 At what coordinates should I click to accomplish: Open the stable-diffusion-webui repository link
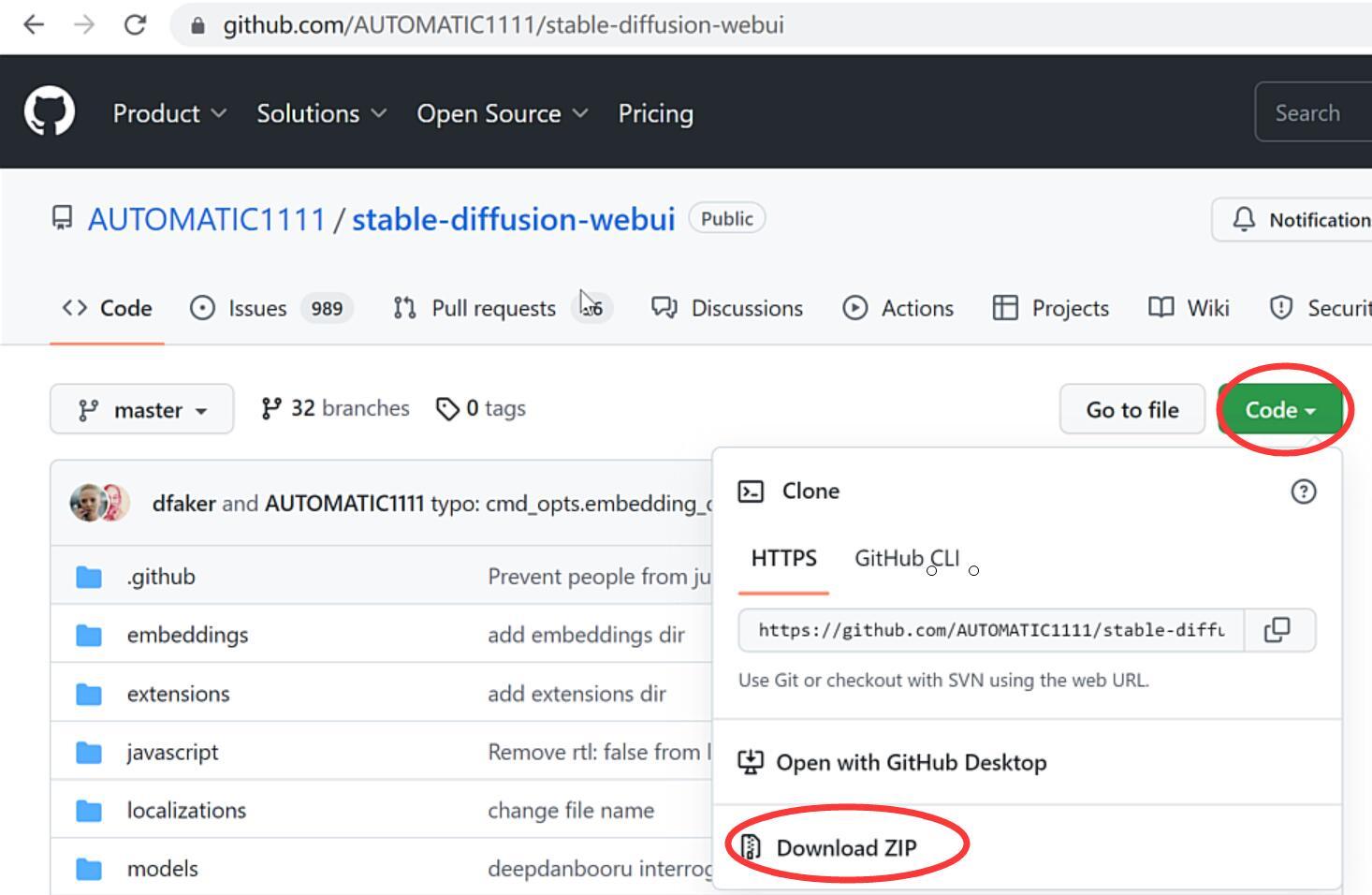[513, 219]
